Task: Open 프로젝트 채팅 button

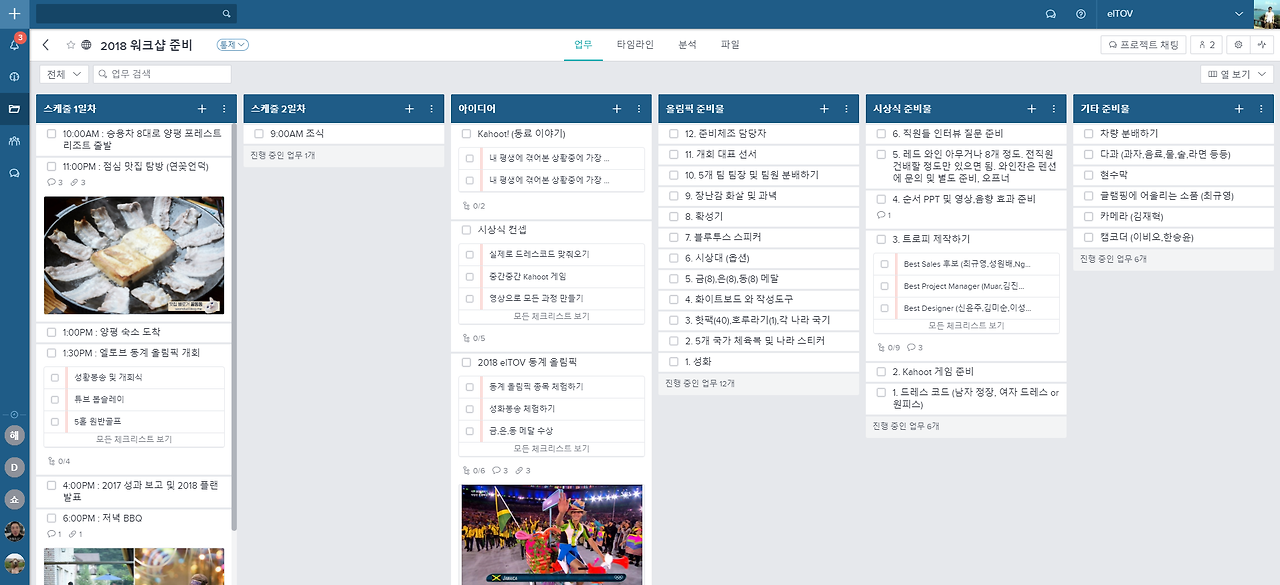Action: 1143,45
